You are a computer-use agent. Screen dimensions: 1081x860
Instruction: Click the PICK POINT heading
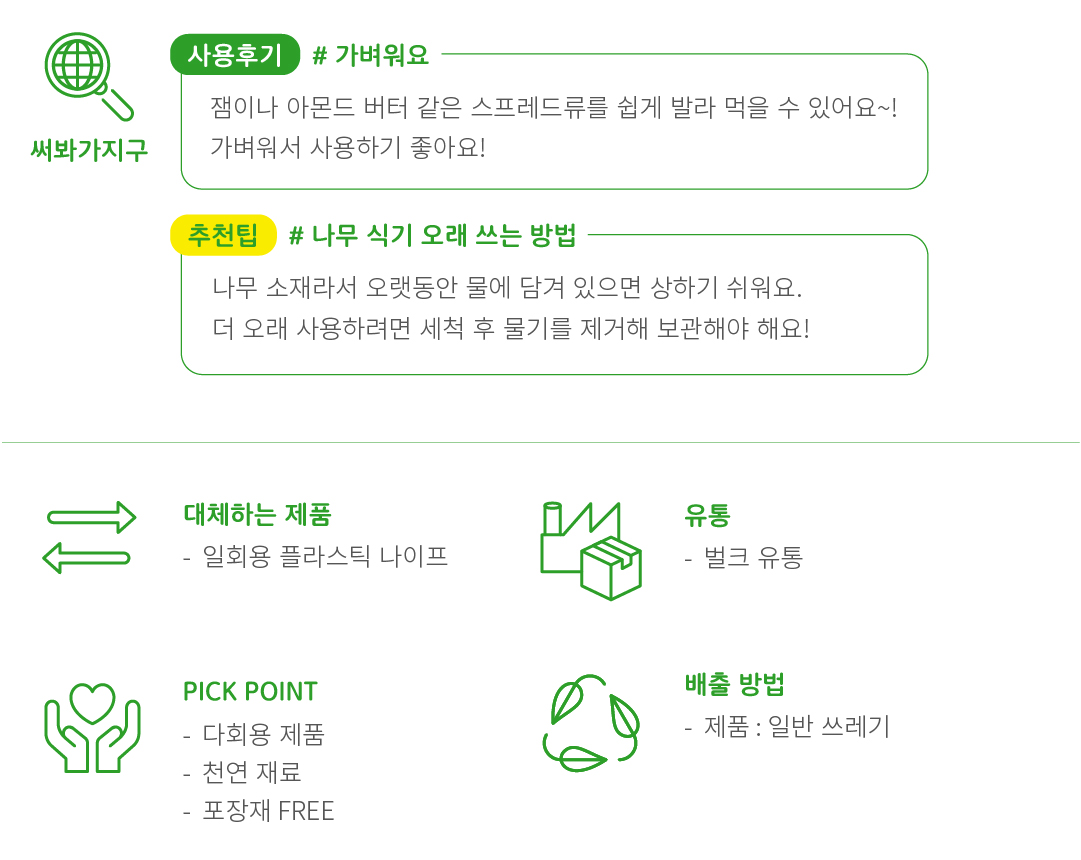(250, 692)
